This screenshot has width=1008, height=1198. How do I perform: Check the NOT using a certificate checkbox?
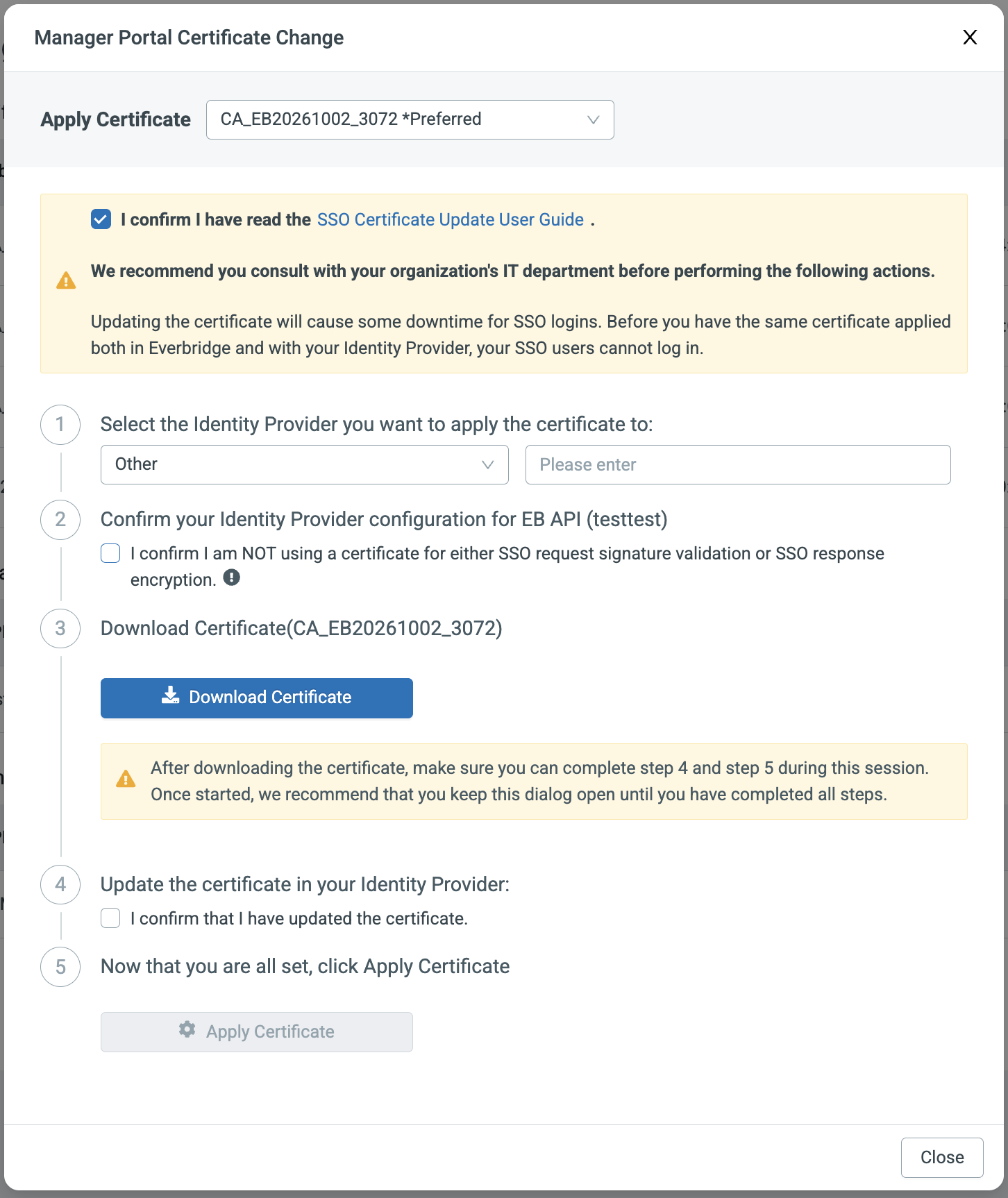coord(110,553)
